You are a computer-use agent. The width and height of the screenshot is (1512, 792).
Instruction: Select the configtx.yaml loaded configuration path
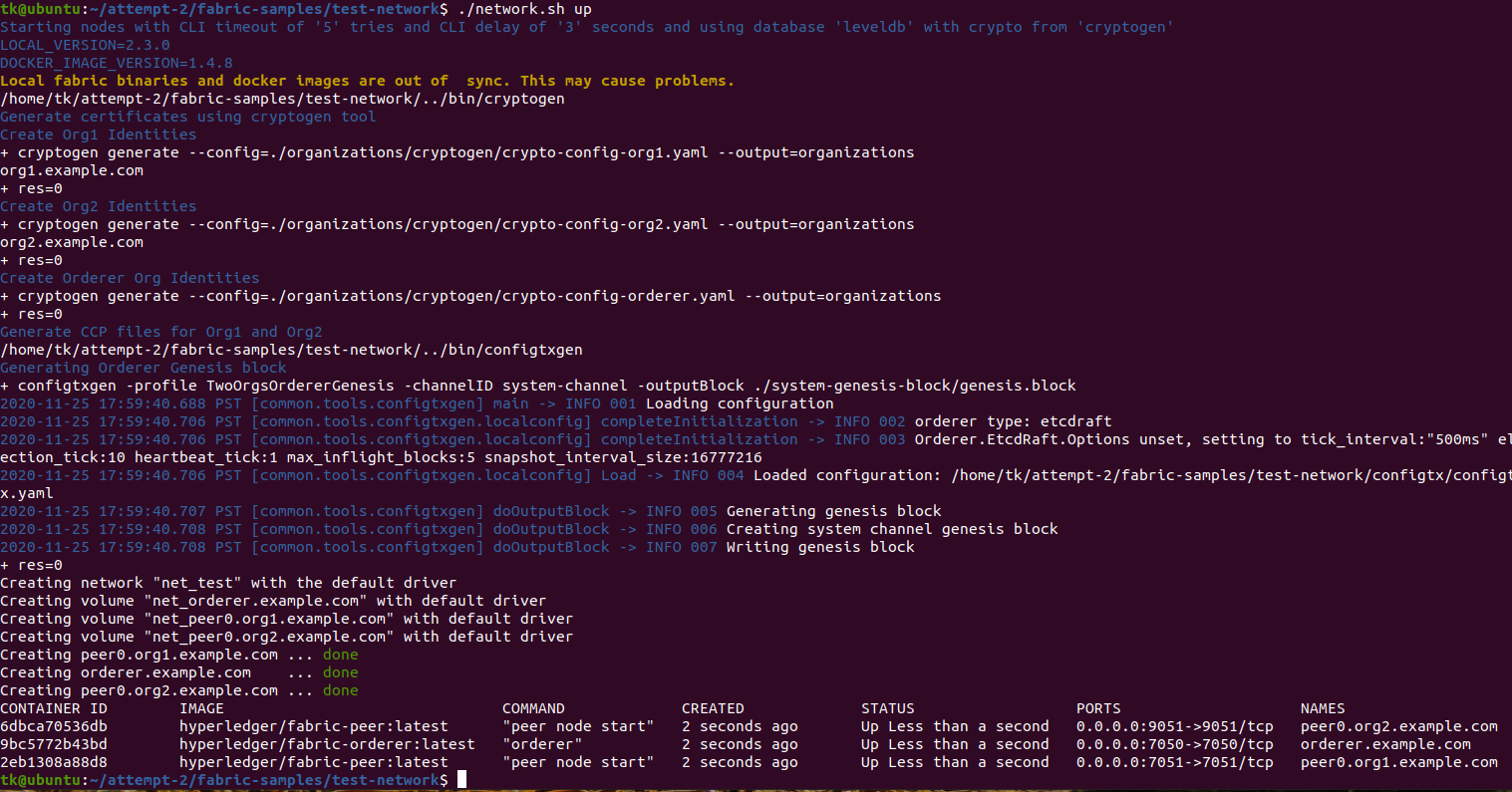click(x=1296, y=474)
